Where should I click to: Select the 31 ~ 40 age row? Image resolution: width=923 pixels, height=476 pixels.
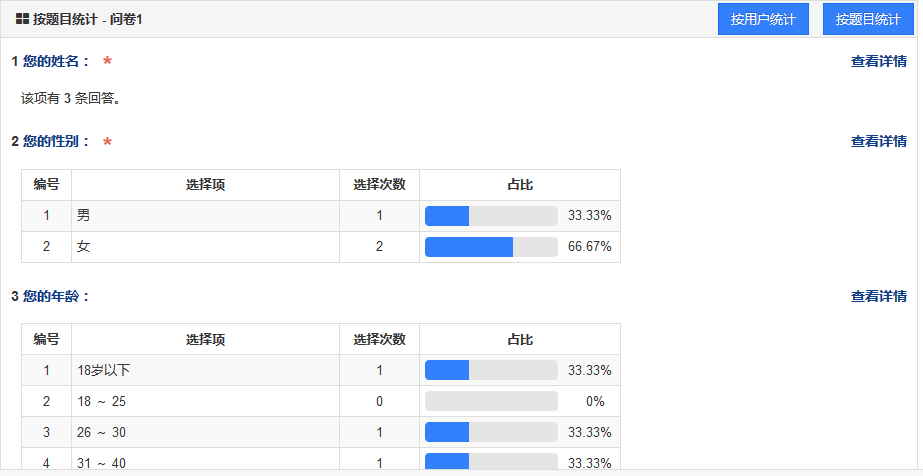321,462
